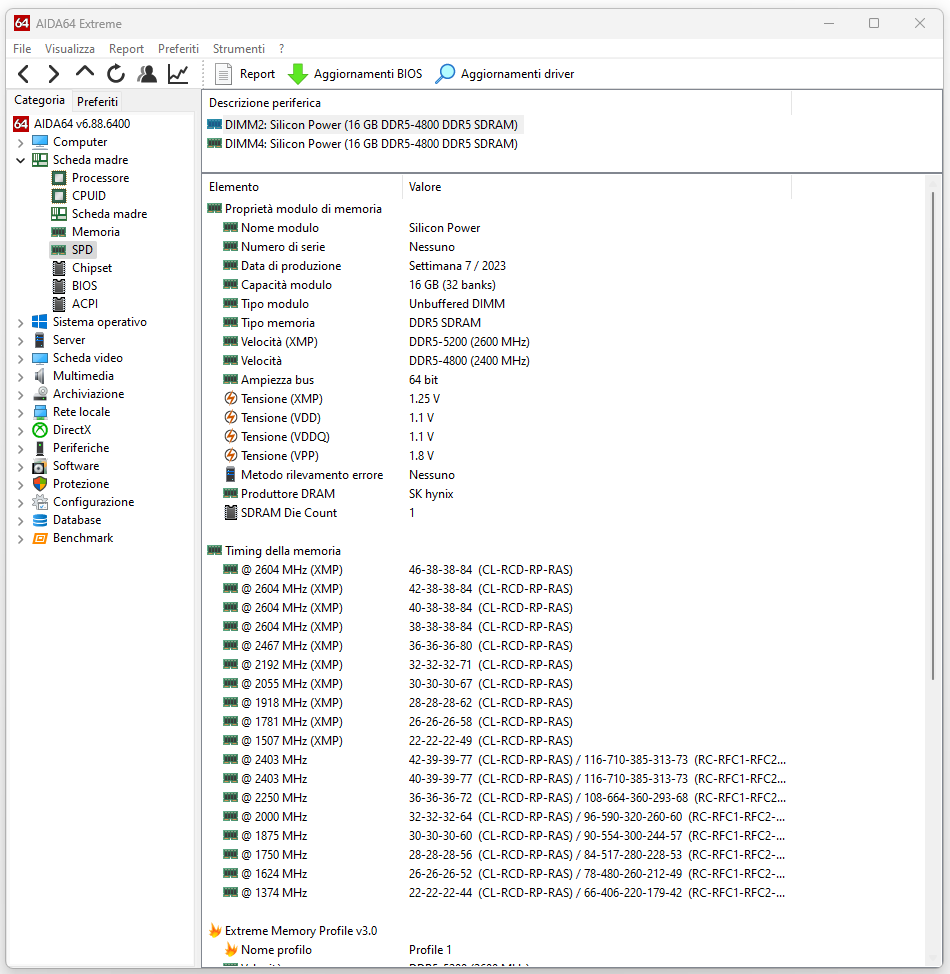Select DIMM4: Silicon Power device row
Viewport: 950px width, 974px height.
pos(363,144)
